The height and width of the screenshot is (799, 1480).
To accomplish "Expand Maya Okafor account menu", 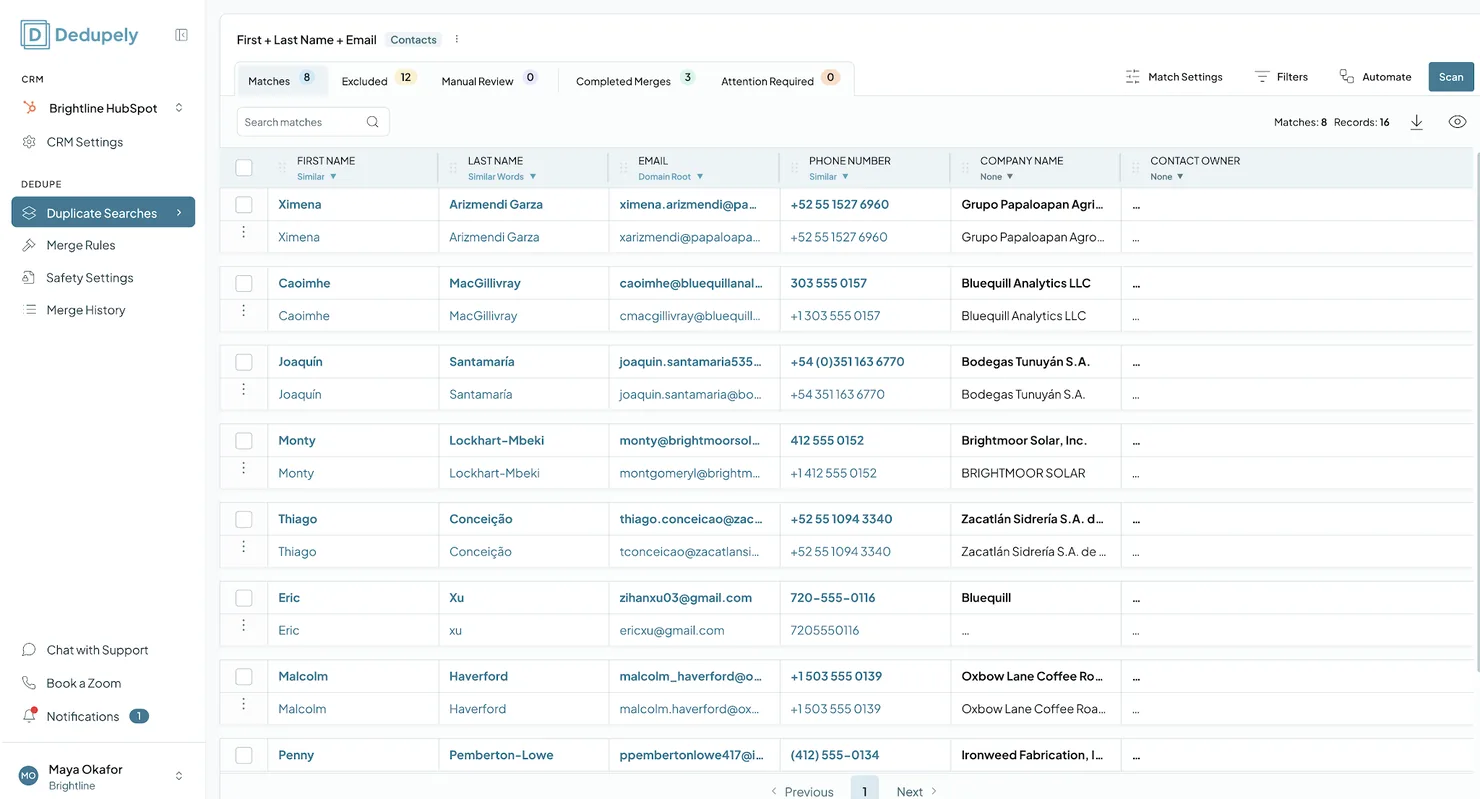I will [103, 776].
